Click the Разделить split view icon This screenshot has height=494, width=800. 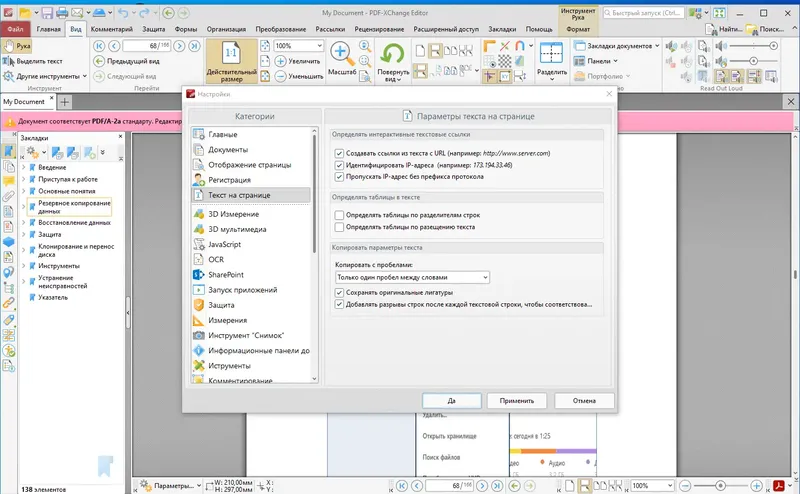[x=551, y=54]
